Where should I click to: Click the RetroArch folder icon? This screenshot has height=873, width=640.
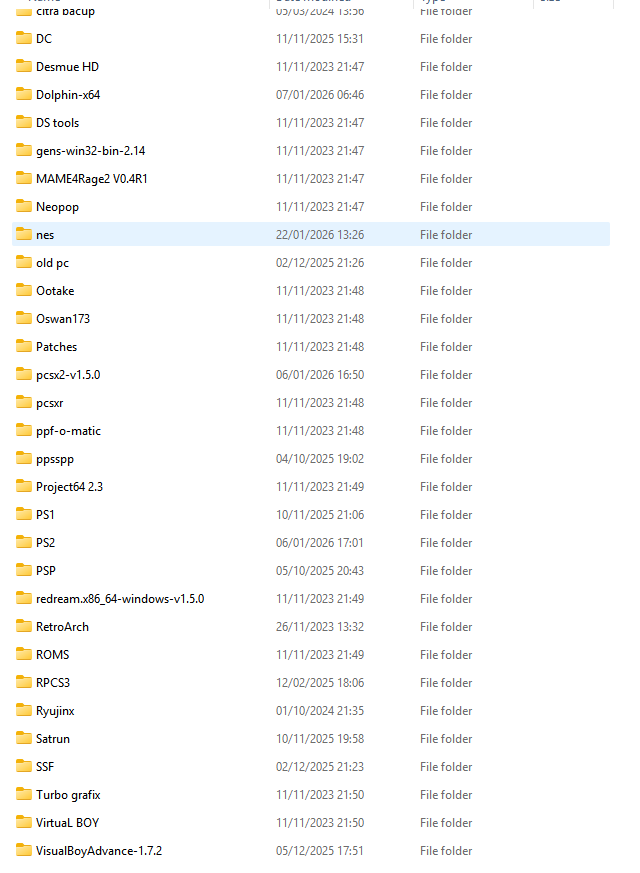tap(24, 626)
